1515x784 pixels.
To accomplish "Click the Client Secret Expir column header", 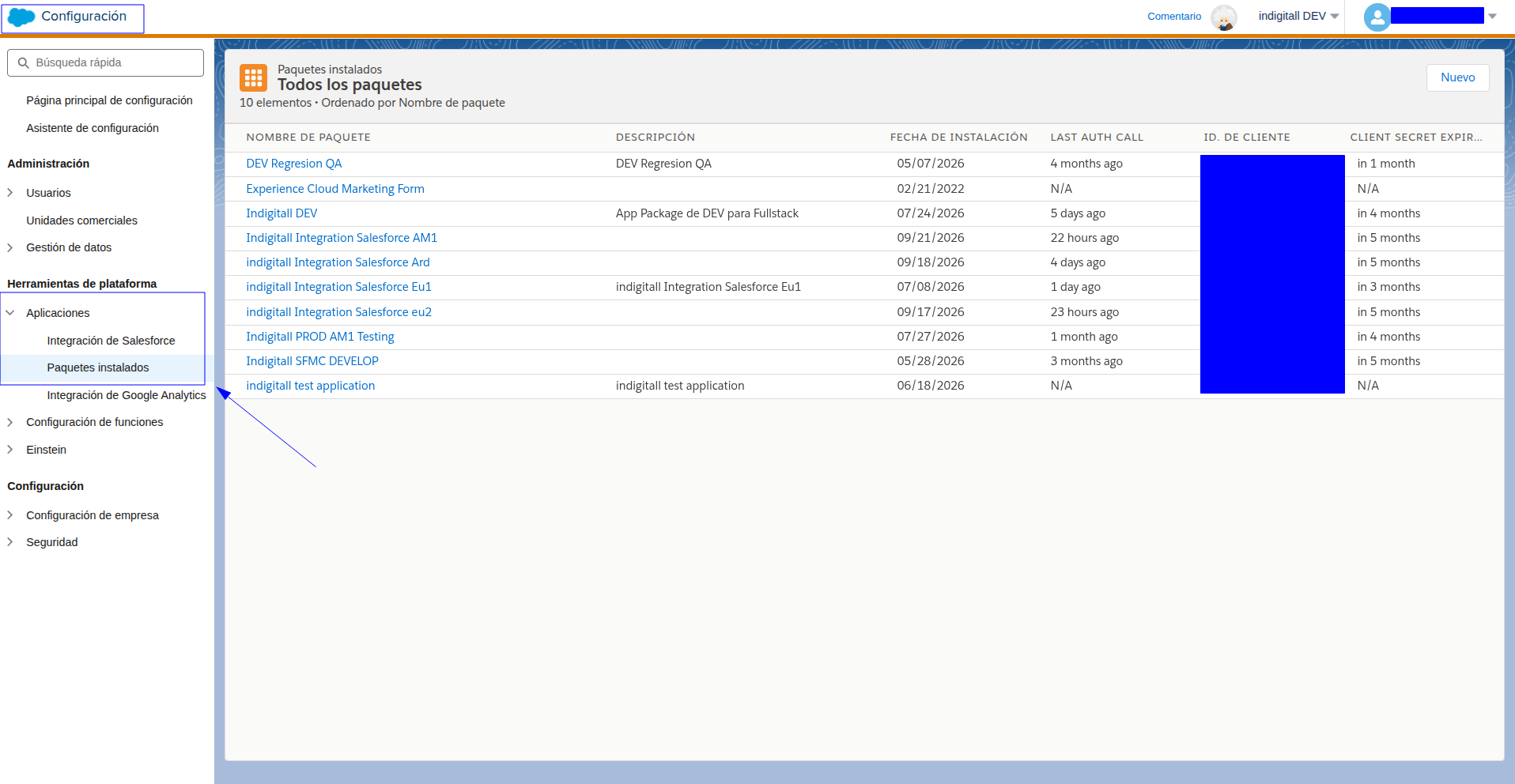I will pos(1416,138).
